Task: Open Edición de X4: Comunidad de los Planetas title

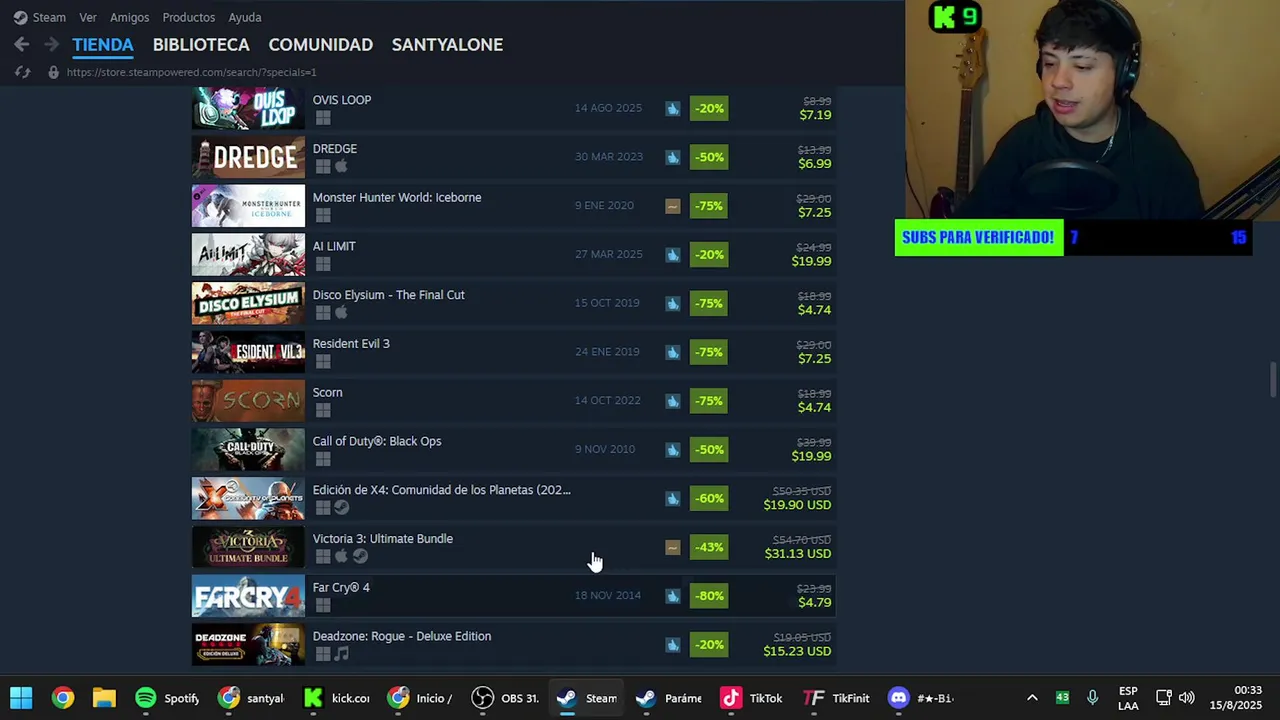Action: point(441,490)
